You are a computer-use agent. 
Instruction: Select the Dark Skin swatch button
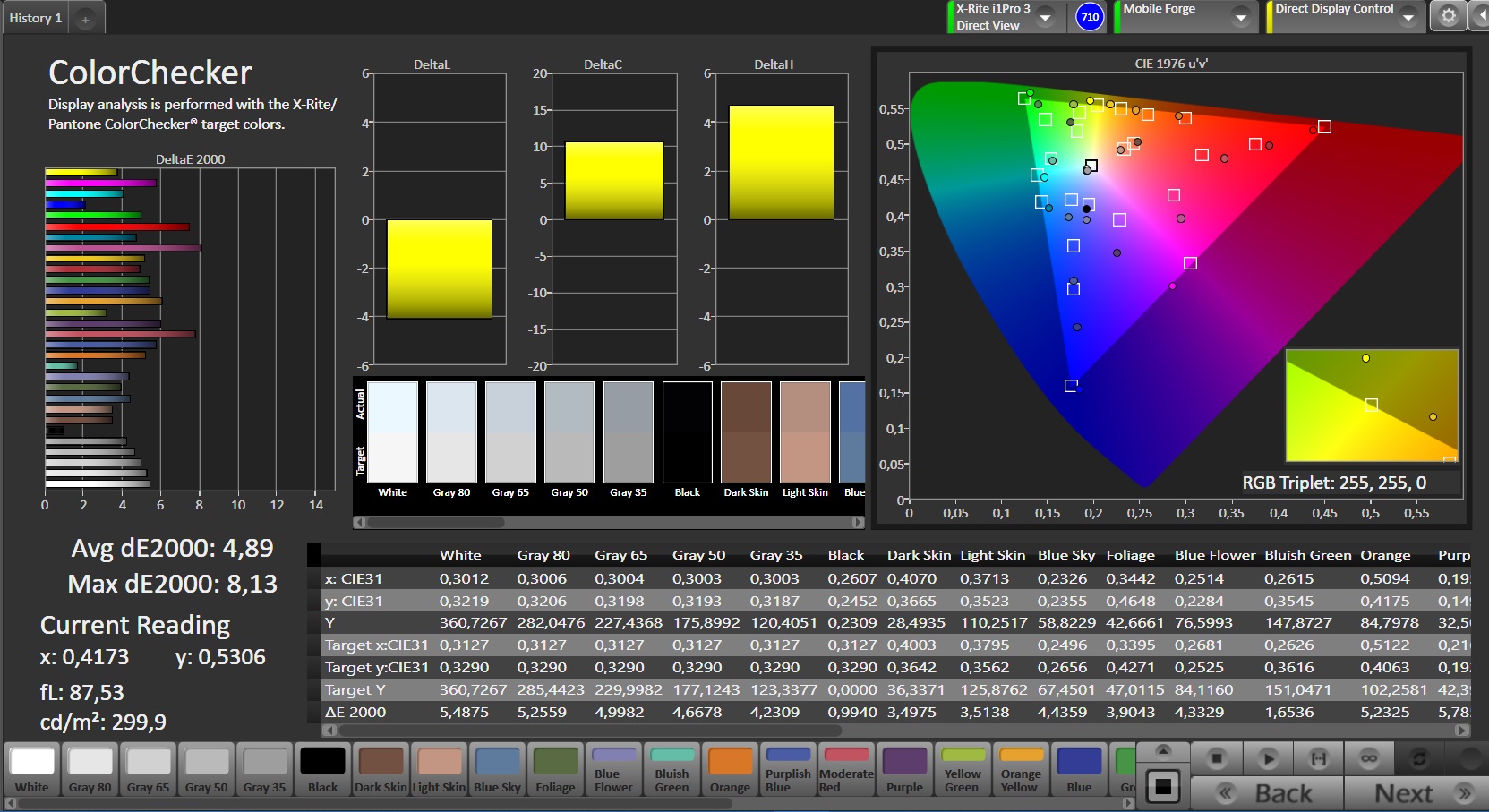(381, 769)
